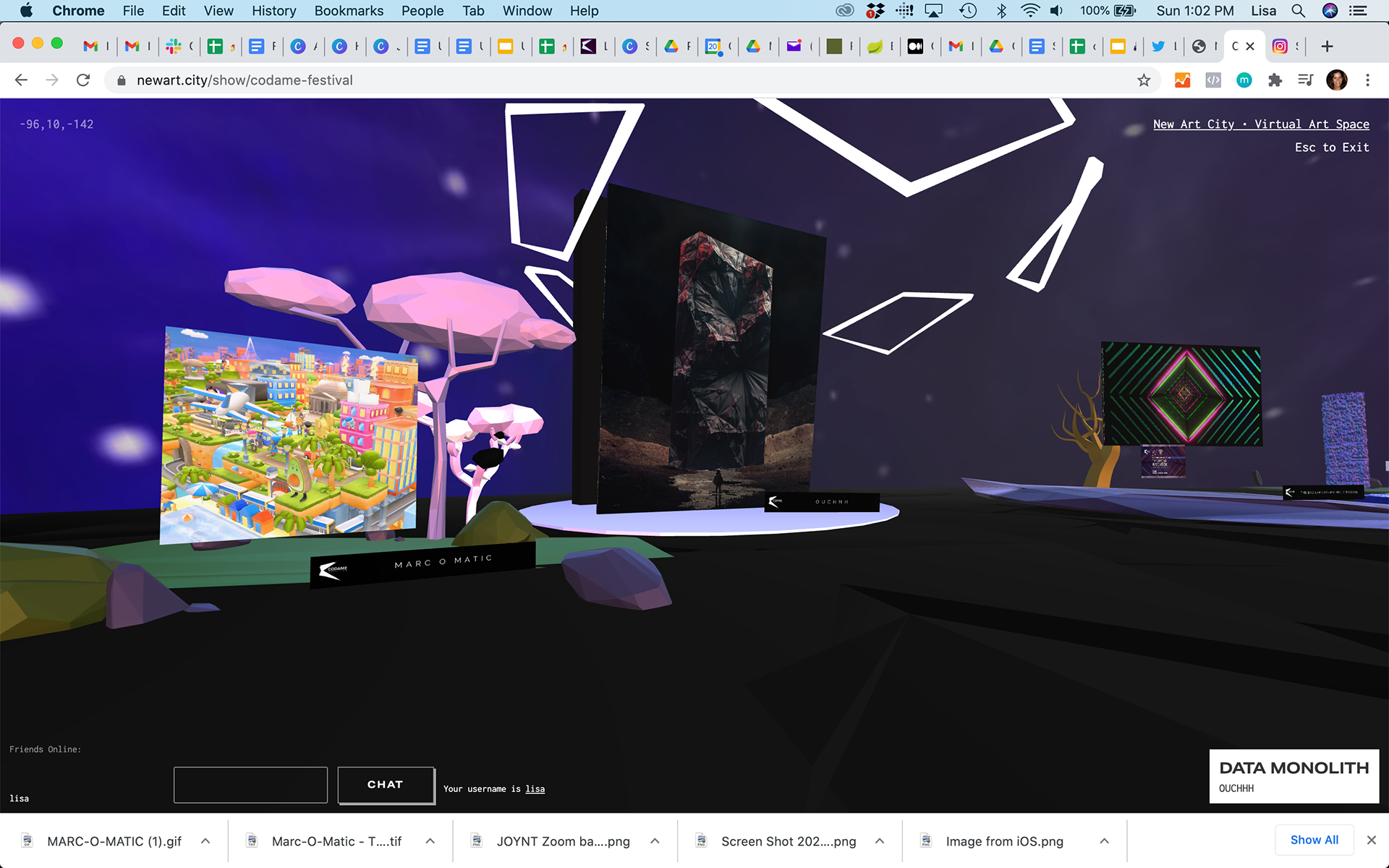Open the Chrome Extensions puzzle icon
The height and width of the screenshot is (868, 1389).
point(1275,80)
